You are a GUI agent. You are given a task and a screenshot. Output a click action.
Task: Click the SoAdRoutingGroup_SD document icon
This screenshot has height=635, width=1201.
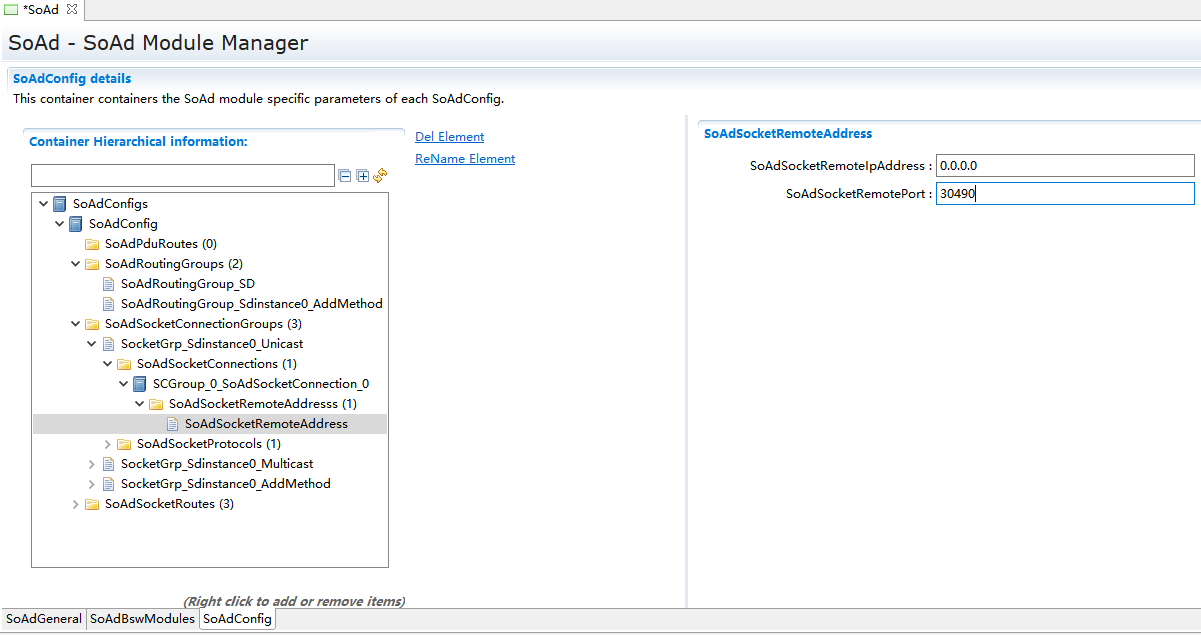(x=108, y=284)
